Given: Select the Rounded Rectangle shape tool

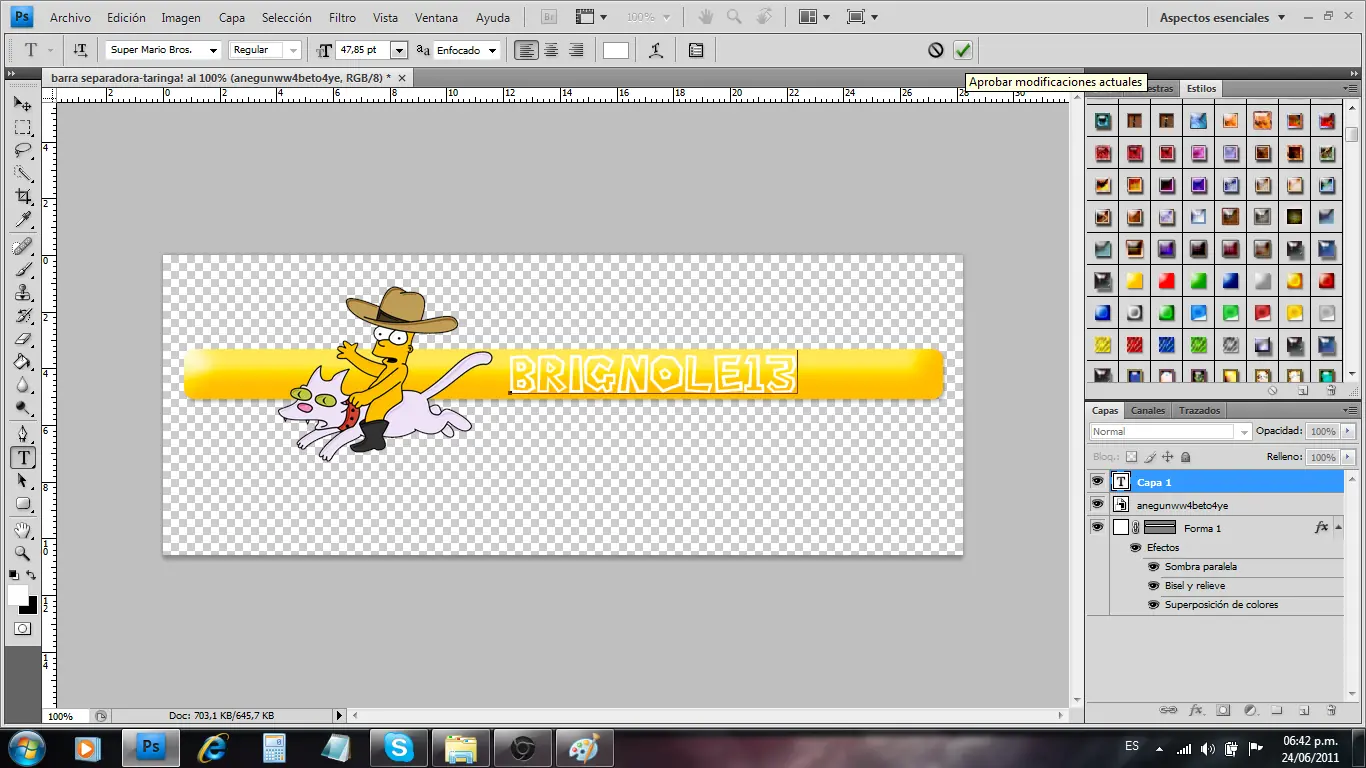Looking at the screenshot, I should click(x=22, y=504).
